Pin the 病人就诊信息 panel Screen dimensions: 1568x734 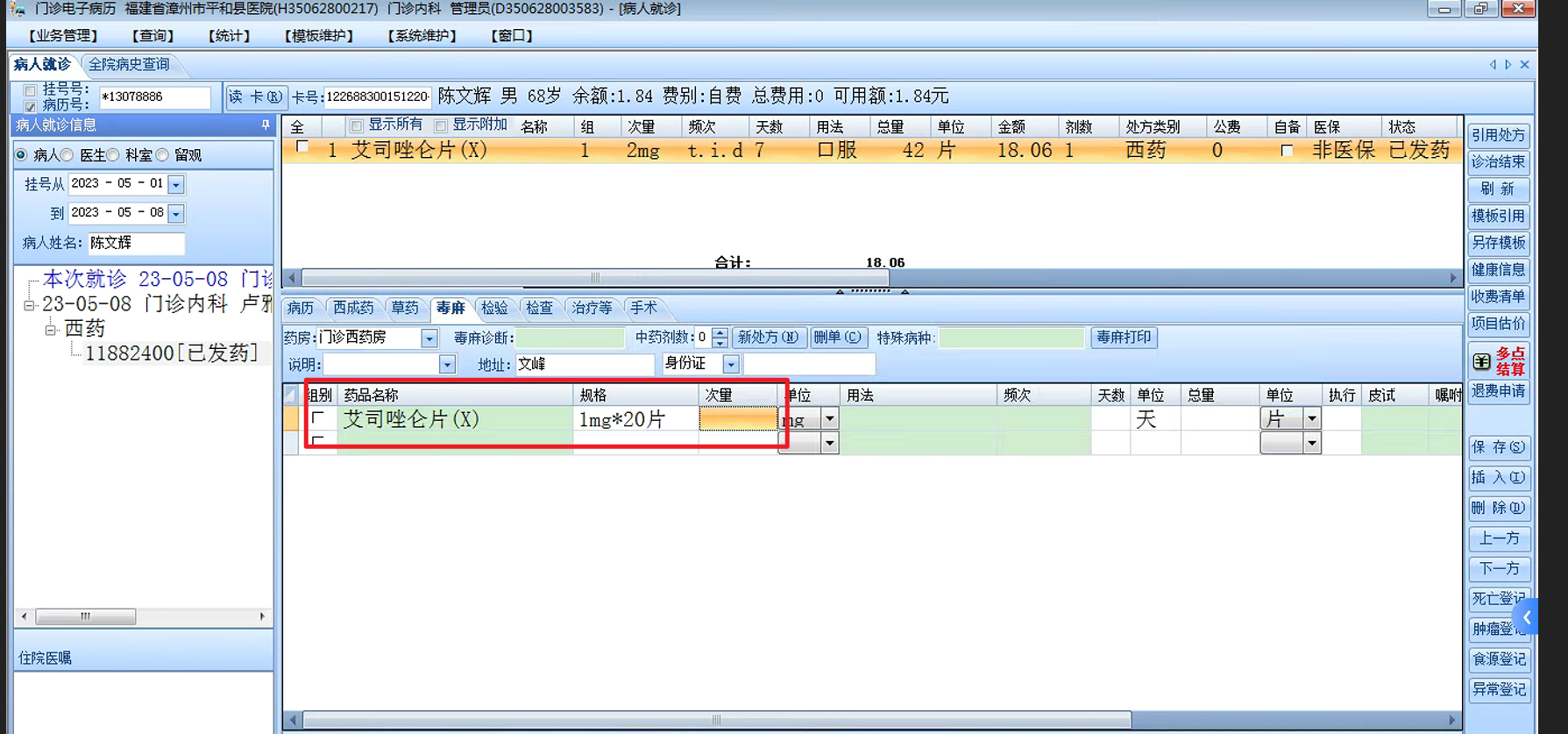pyautogui.click(x=266, y=125)
